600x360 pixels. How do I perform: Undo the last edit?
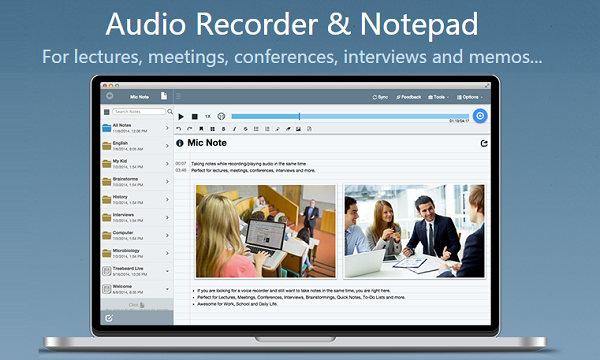pos(178,129)
